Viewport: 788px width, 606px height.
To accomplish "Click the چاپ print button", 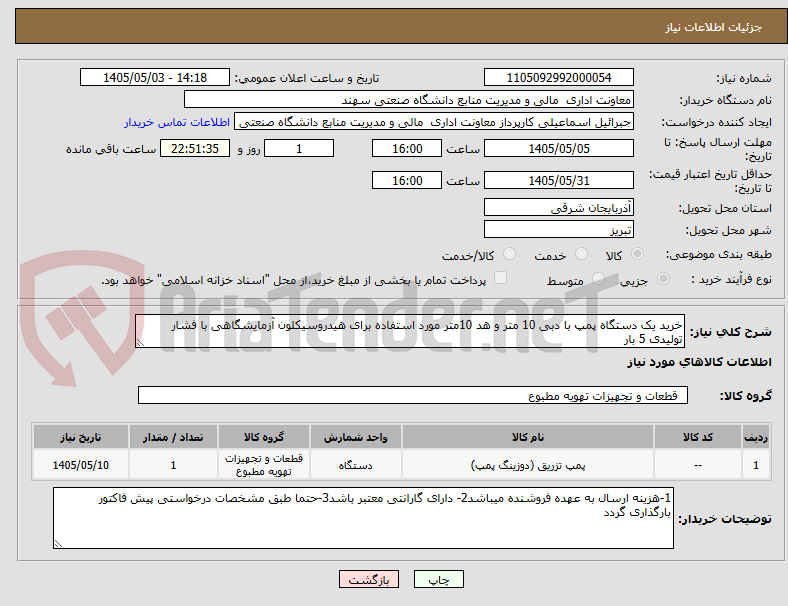I will (x=439, y=579).
